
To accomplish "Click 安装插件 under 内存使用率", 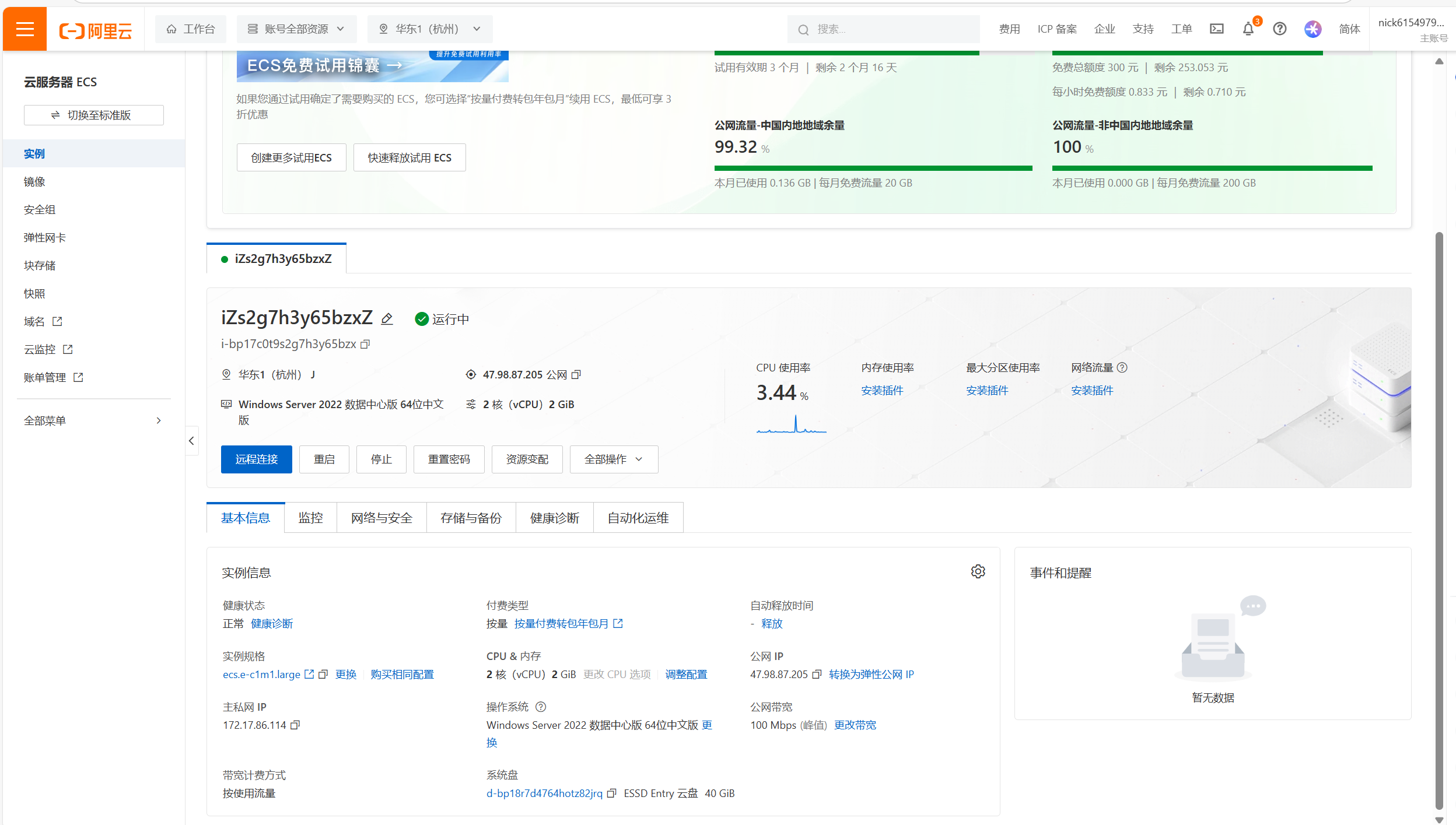I will (x=882, y=390).
